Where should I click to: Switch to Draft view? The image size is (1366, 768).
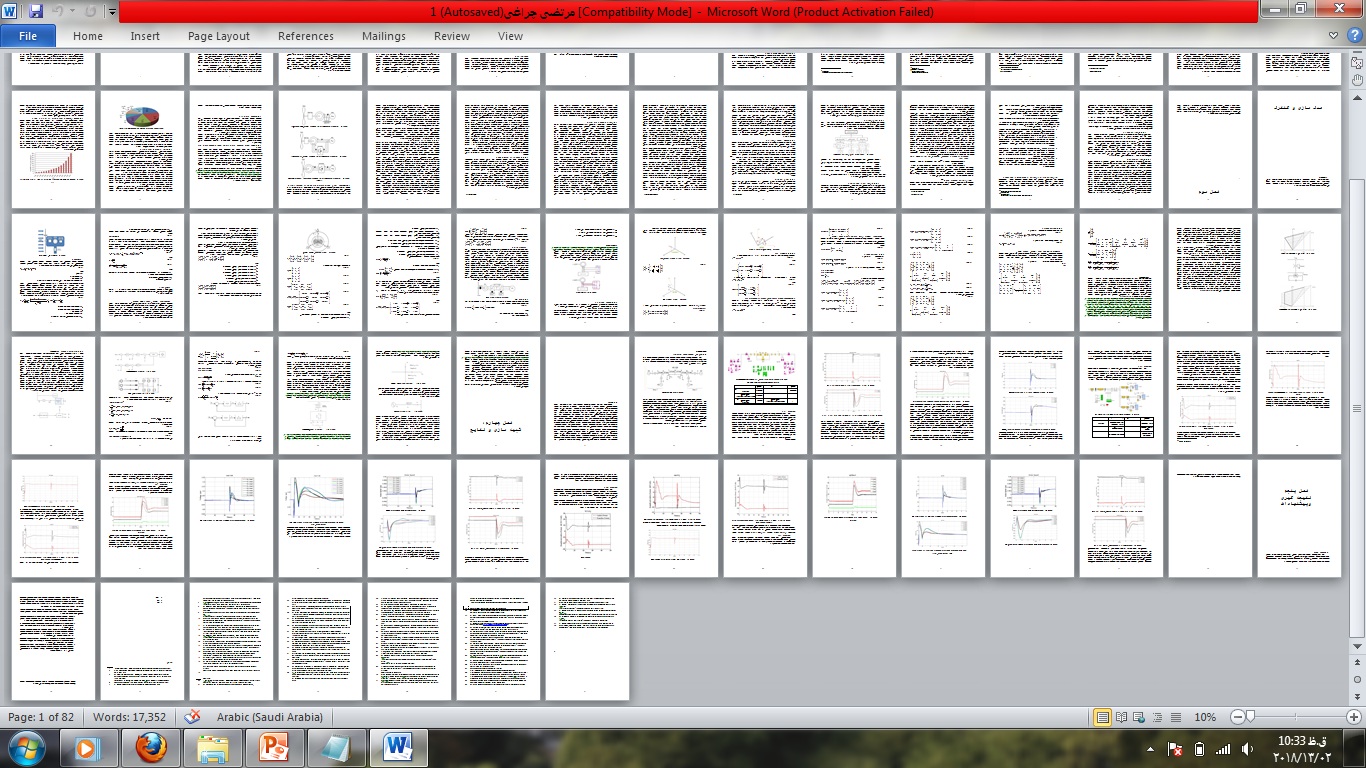(1176, 717)
